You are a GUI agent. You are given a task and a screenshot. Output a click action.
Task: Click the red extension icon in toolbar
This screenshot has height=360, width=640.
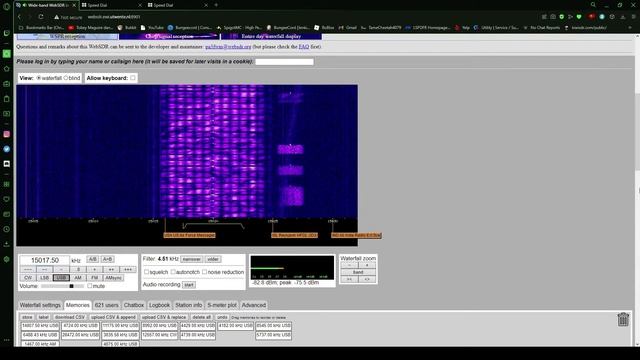pyautogui.click(x=591, y=17)
